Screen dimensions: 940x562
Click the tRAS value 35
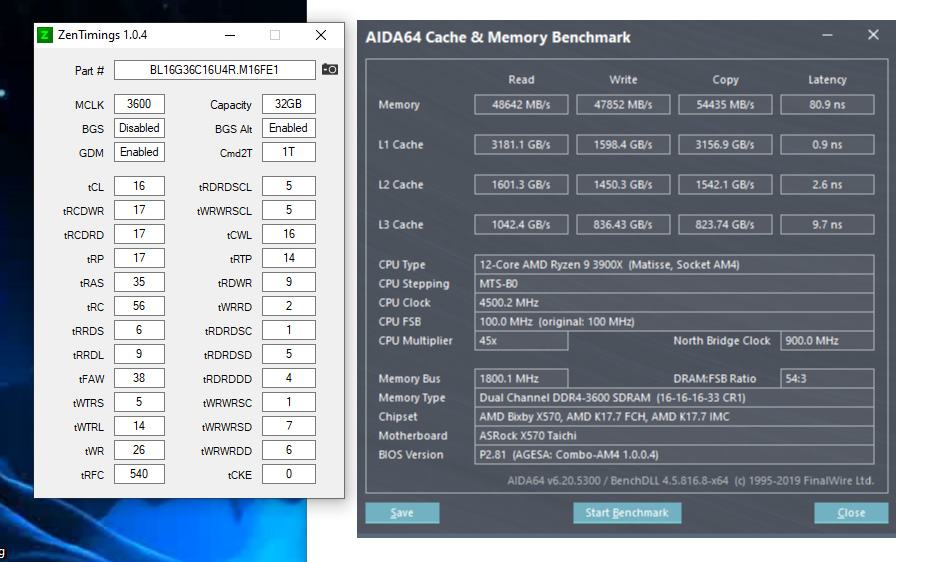(139, 282)
